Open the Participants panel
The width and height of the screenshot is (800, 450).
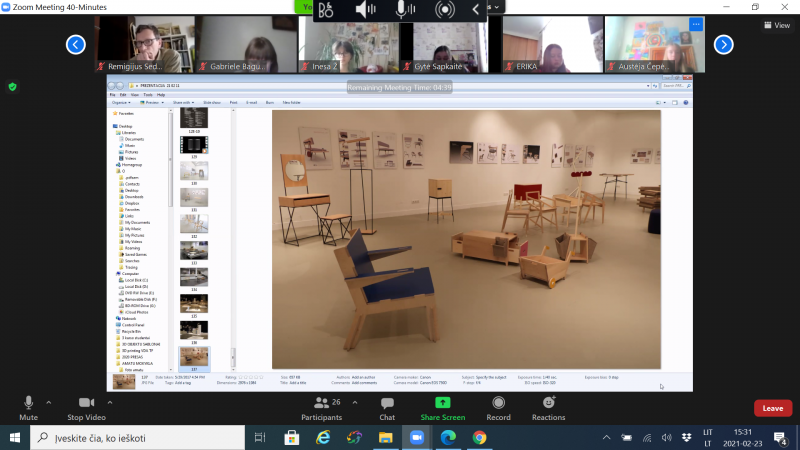point(321,409)
